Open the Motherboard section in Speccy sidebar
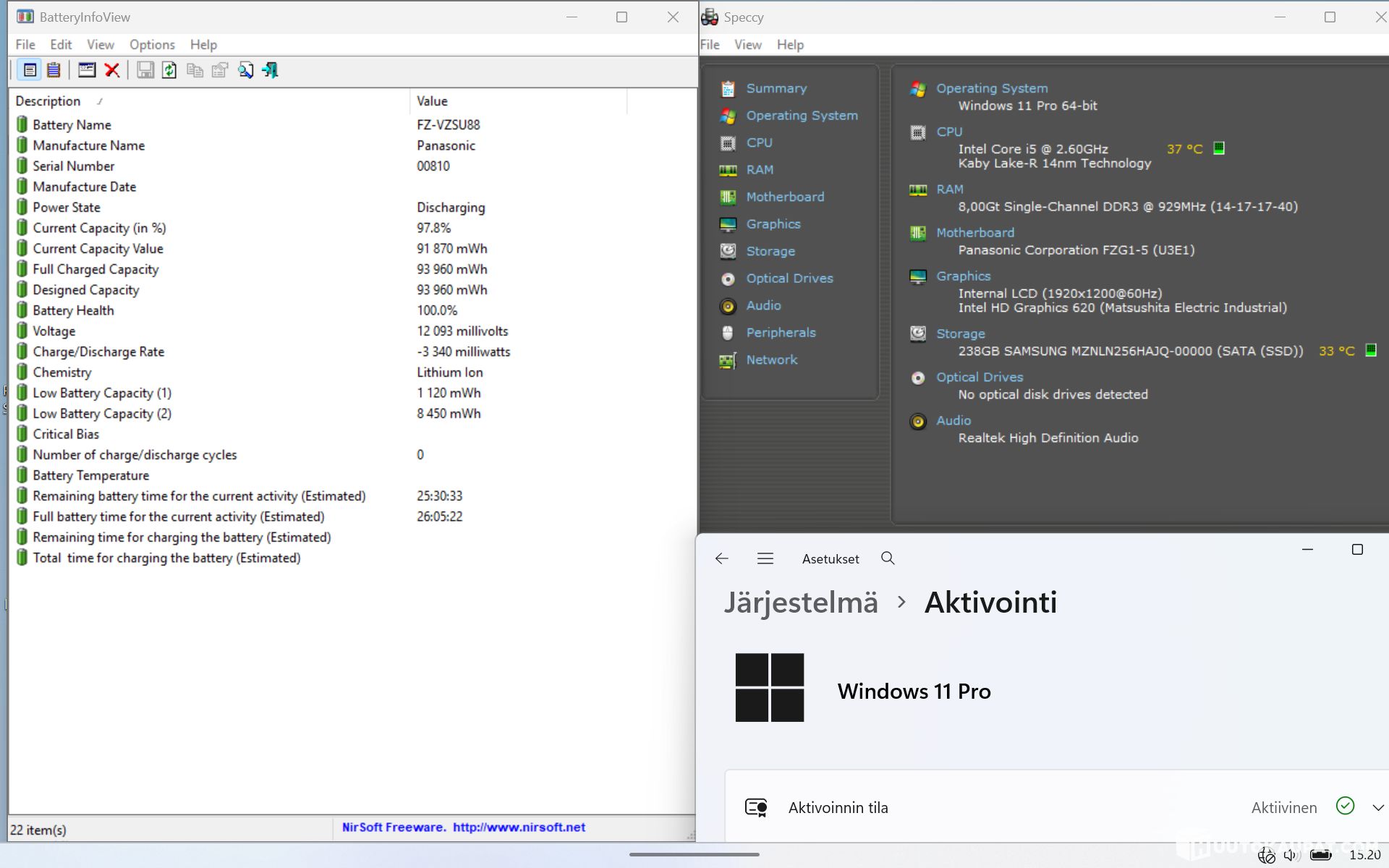The width and height of the screenshot is (1389, 868). coord(784,197)
